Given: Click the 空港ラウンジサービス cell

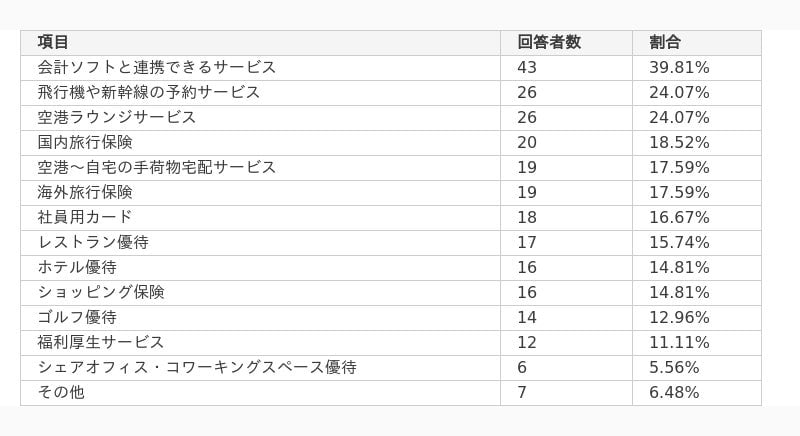Looking at the screenshot, I should (x=260, y=118).
